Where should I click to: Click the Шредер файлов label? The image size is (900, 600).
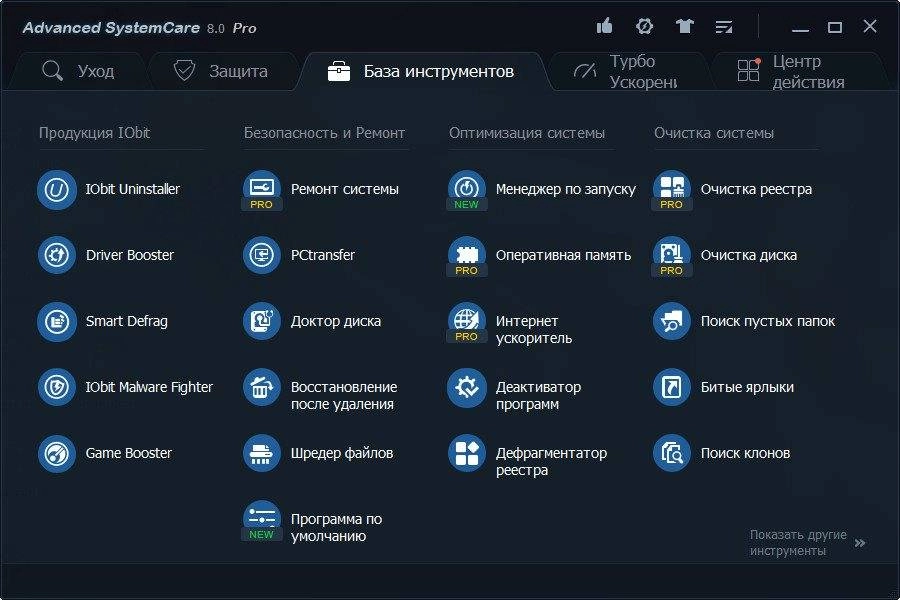click(x=342, y=453)
